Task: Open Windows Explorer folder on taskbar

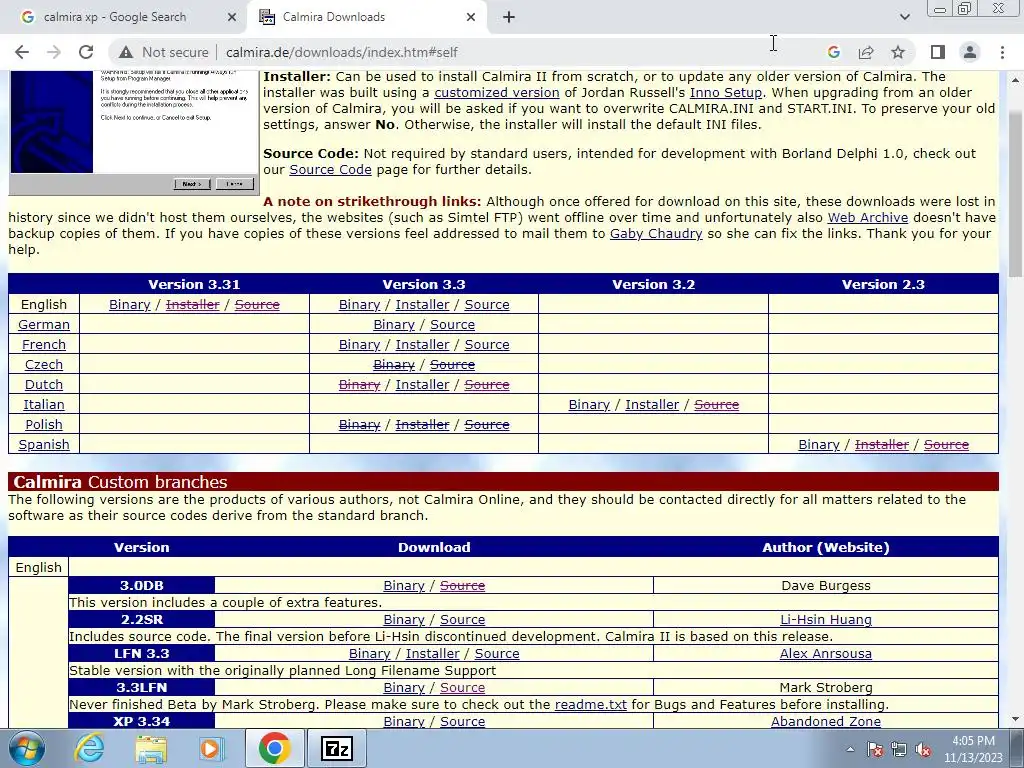Action: 151,748
